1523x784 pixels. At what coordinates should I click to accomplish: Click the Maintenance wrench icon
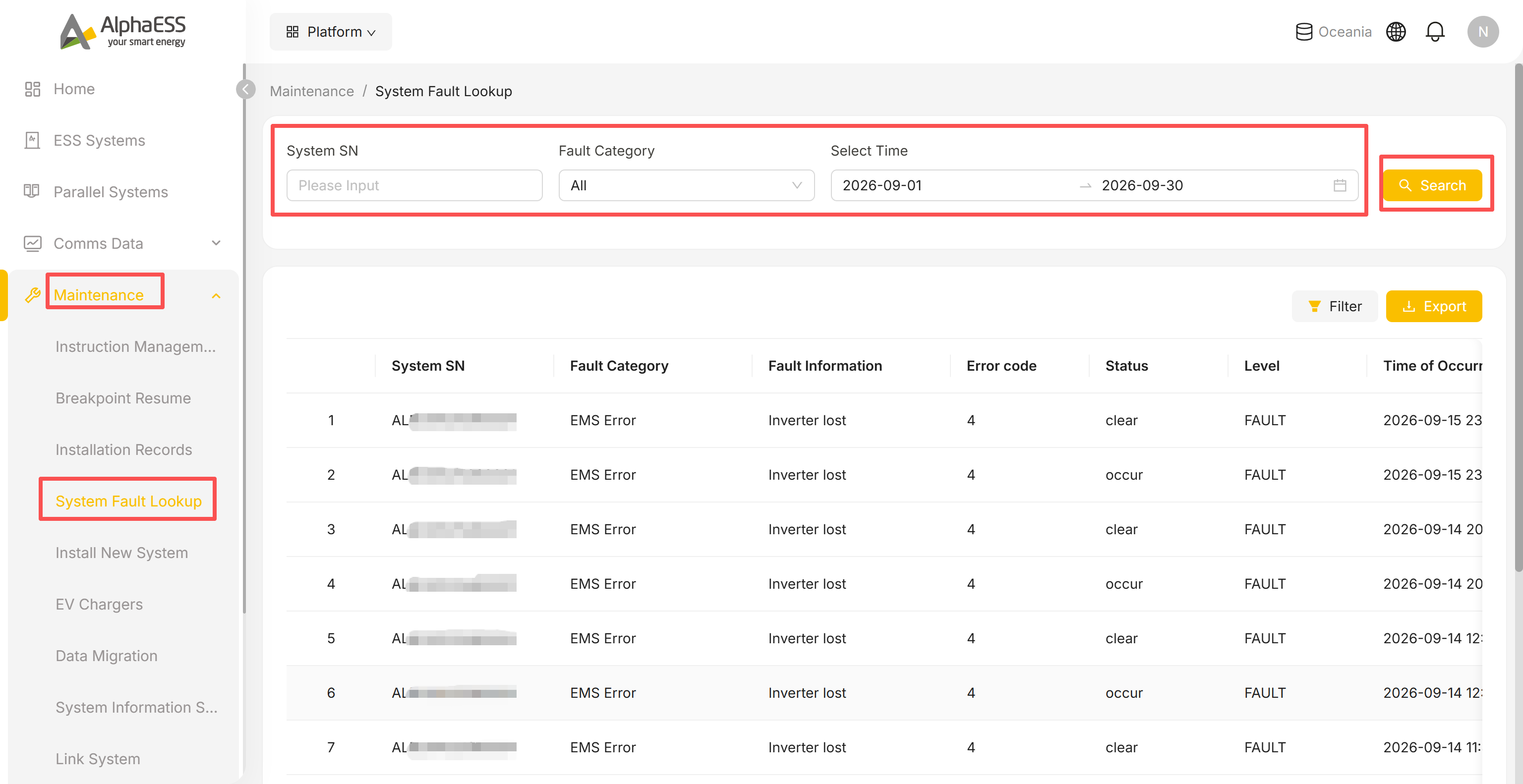[33, 295]
